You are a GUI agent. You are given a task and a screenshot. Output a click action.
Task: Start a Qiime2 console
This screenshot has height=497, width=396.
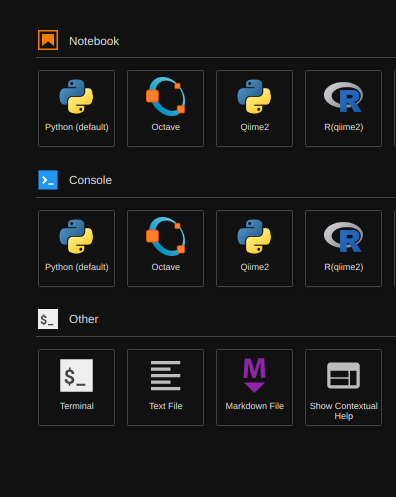[x=254, y=248]
